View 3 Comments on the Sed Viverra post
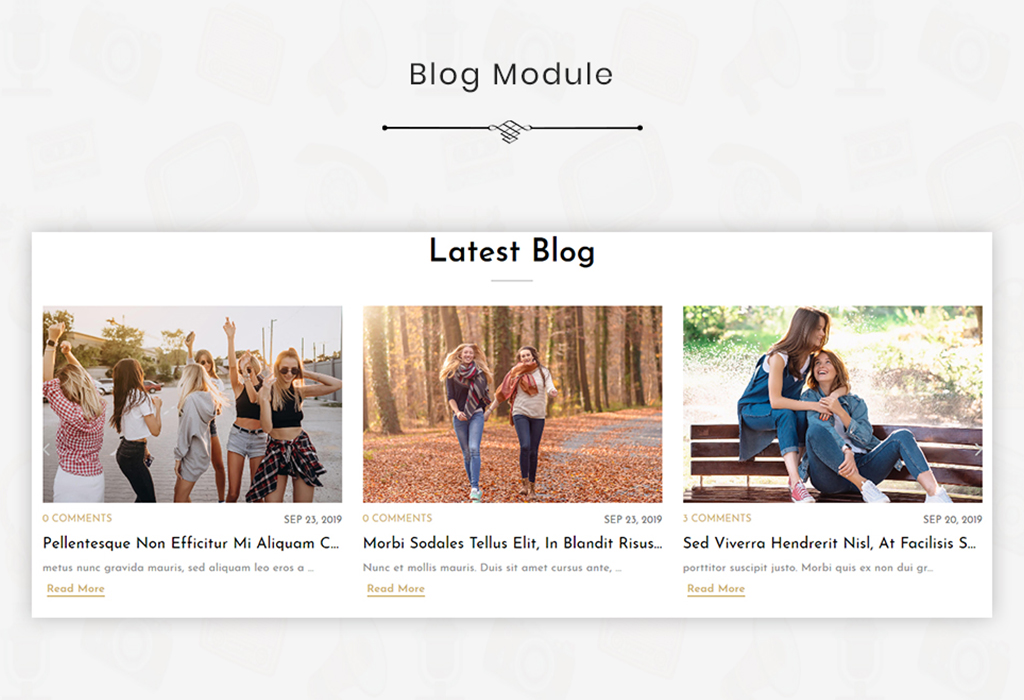 pyautogui.click(x=717, y=518)
